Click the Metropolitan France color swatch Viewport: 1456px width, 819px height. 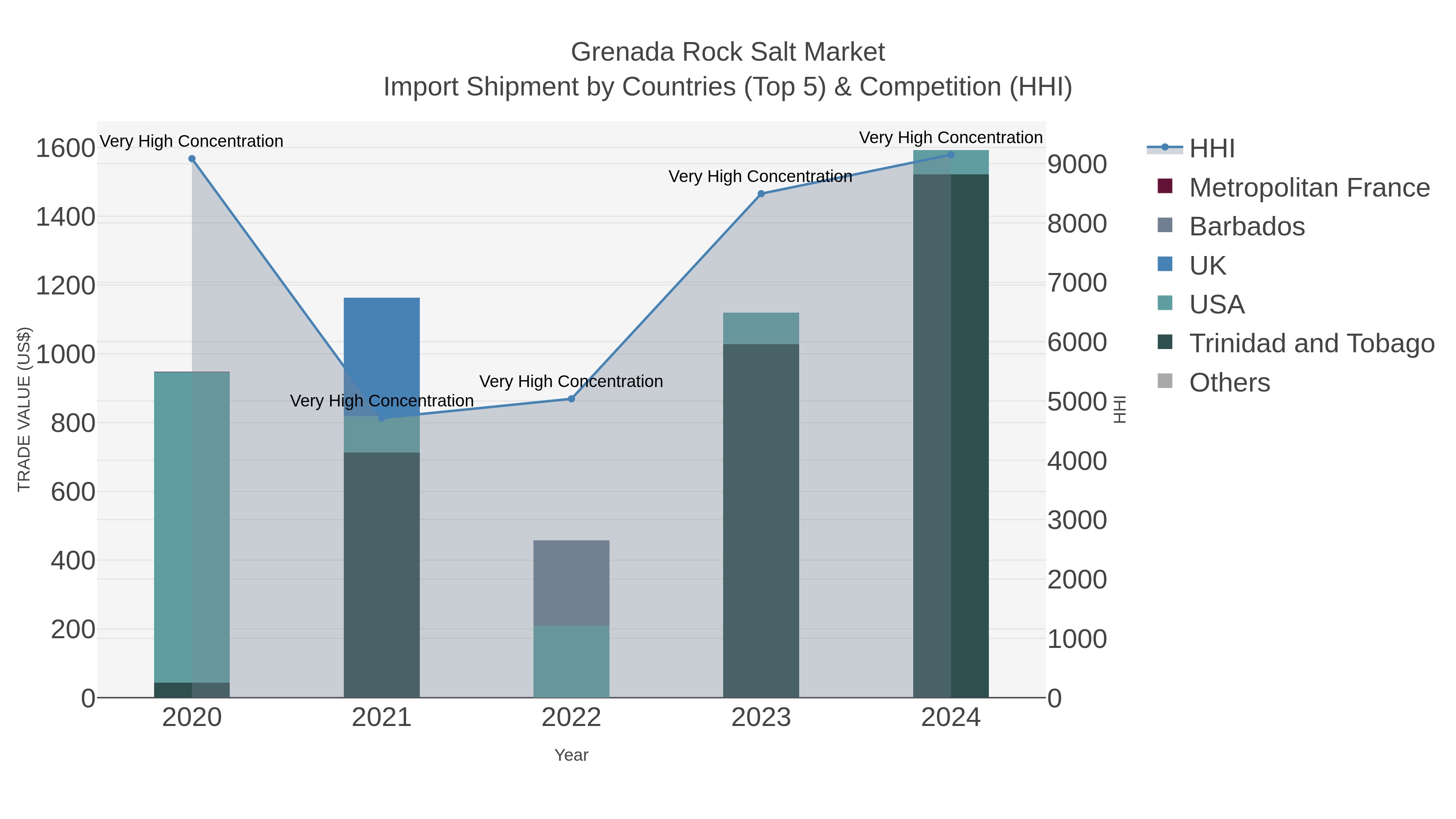[x=1165, y=186]
